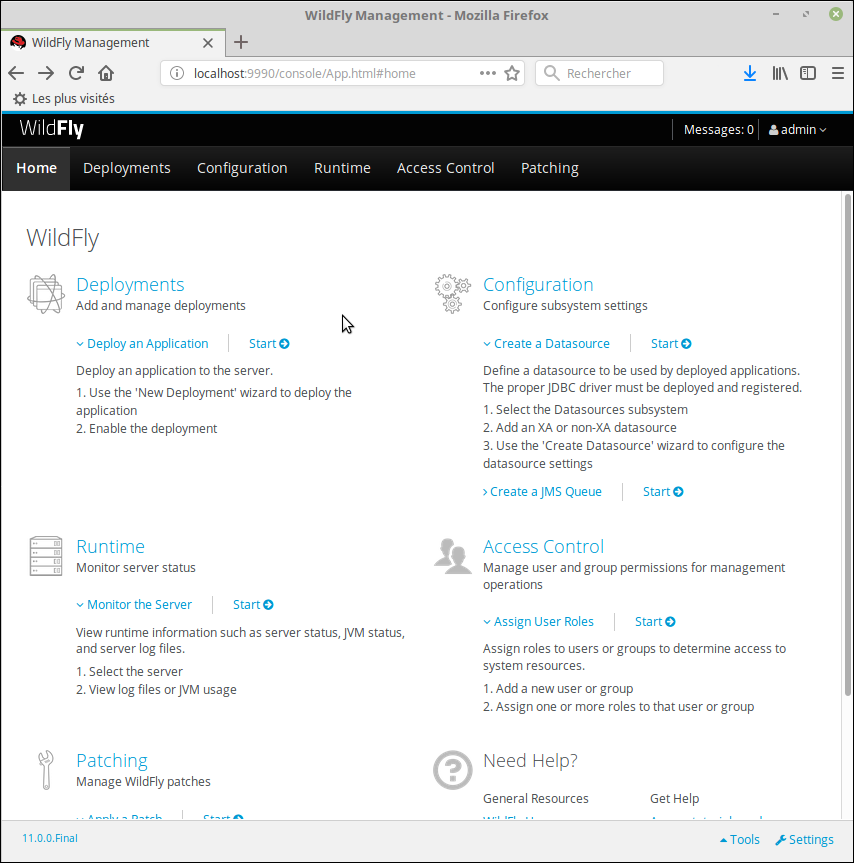Image resolution: width=854 pixels, height=863 pixels.
Task: Open the admin user dropdown
Action: click(x=798, y=129)
